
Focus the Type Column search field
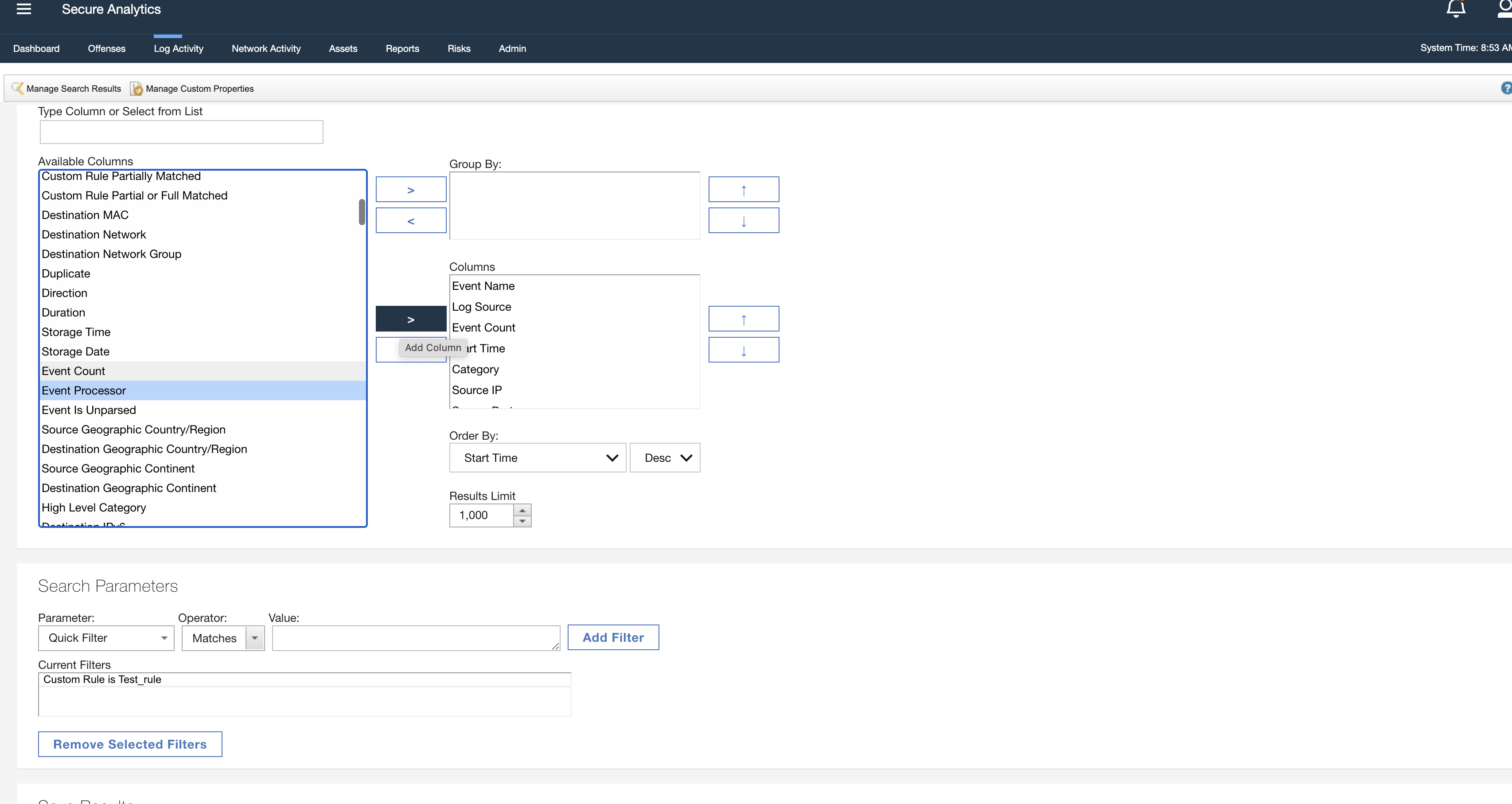point(181,132)
